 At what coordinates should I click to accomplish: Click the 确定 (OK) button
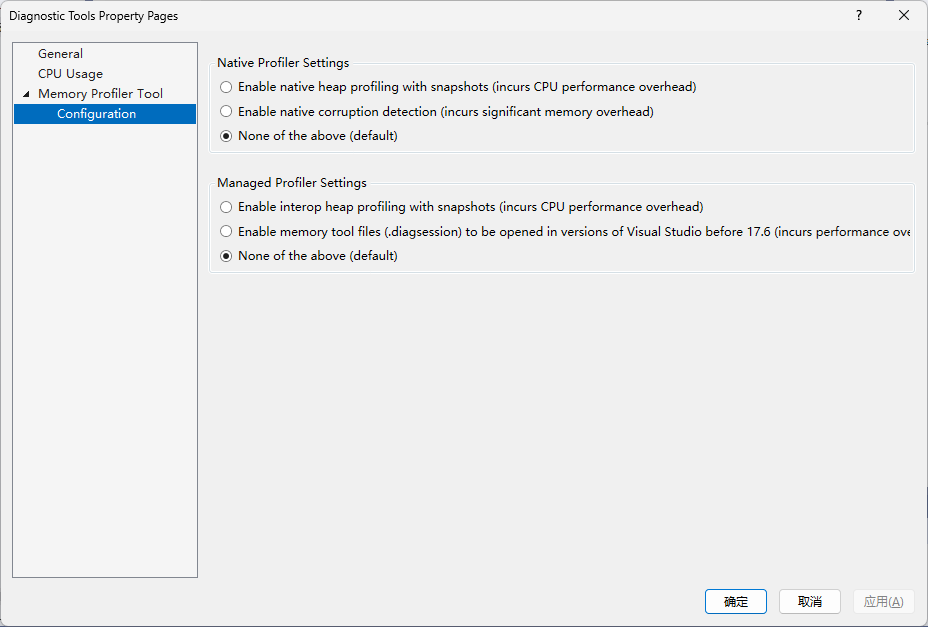pyautogui.click(x=736, y=602)
